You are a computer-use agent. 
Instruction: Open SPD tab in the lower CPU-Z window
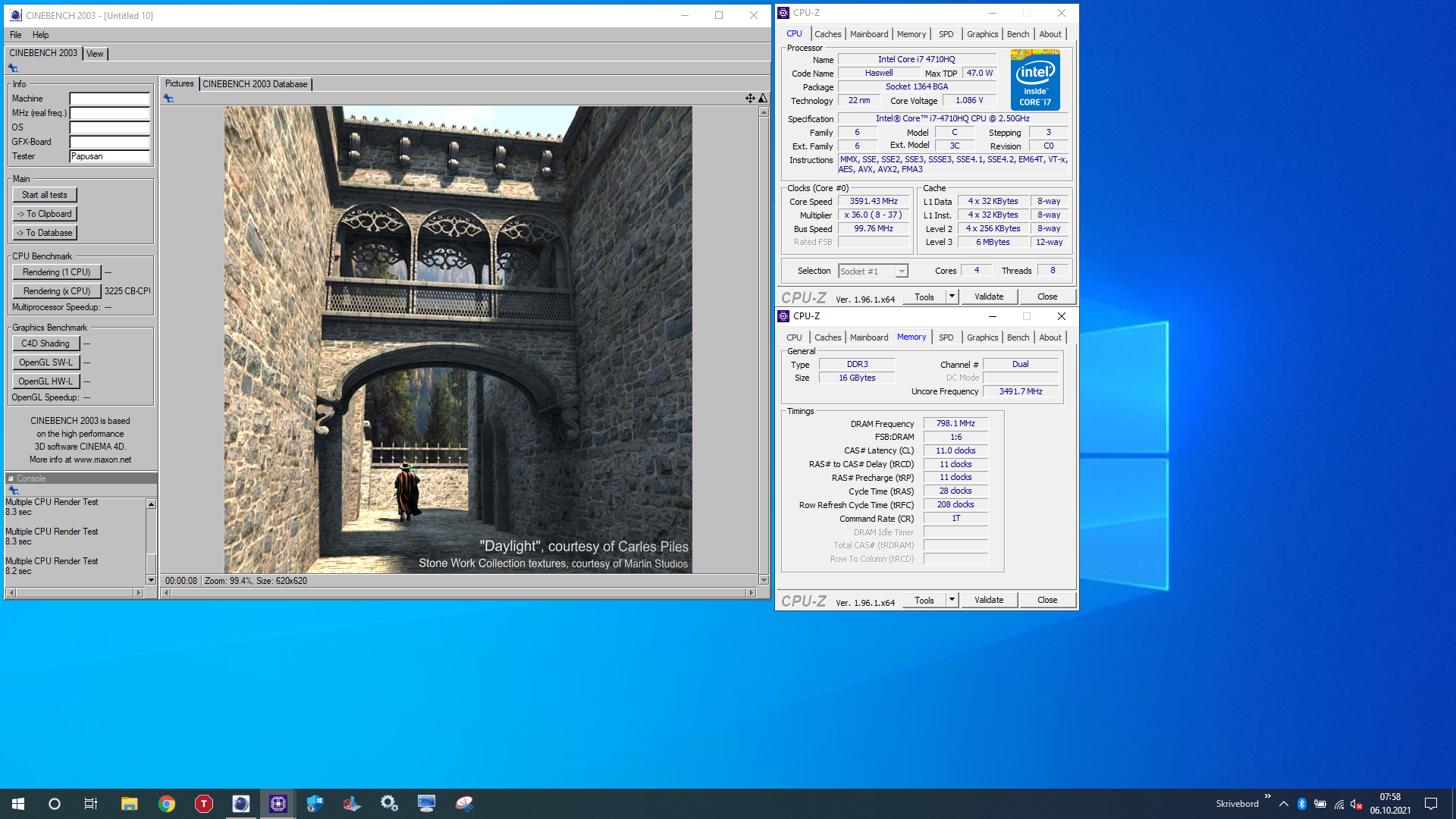tap(946, 337)
